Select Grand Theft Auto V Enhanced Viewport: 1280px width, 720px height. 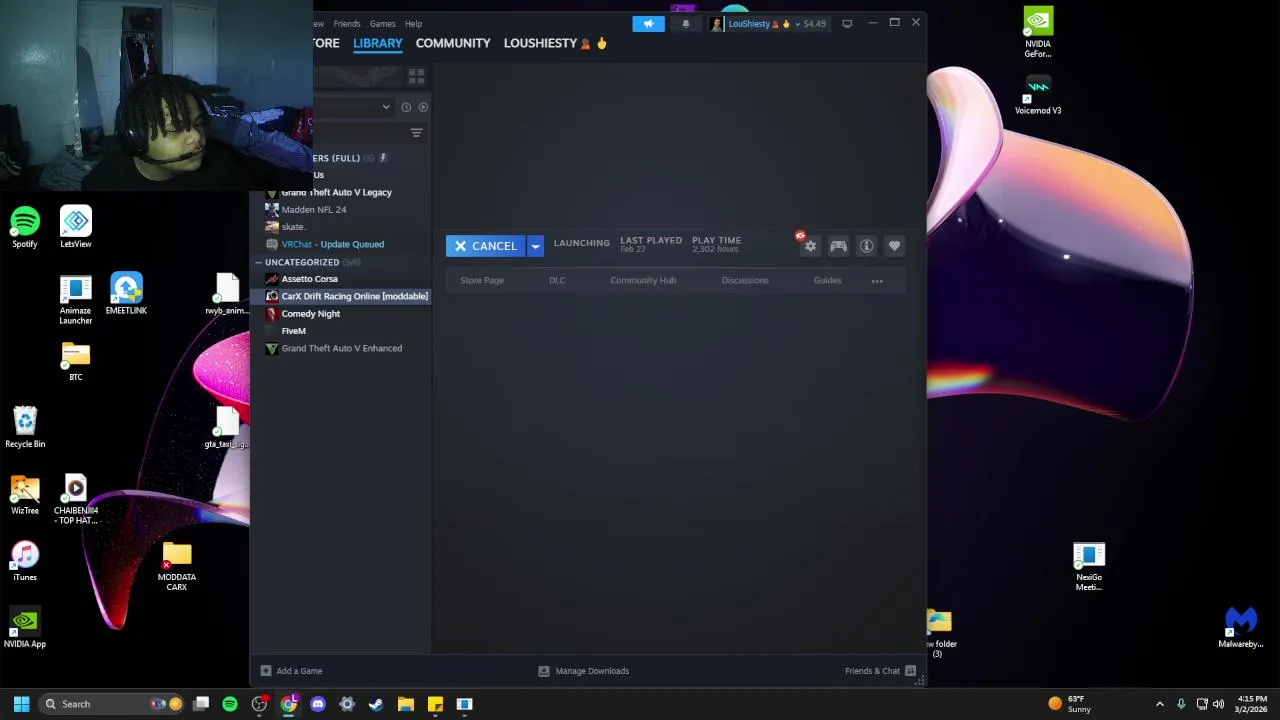341,348
